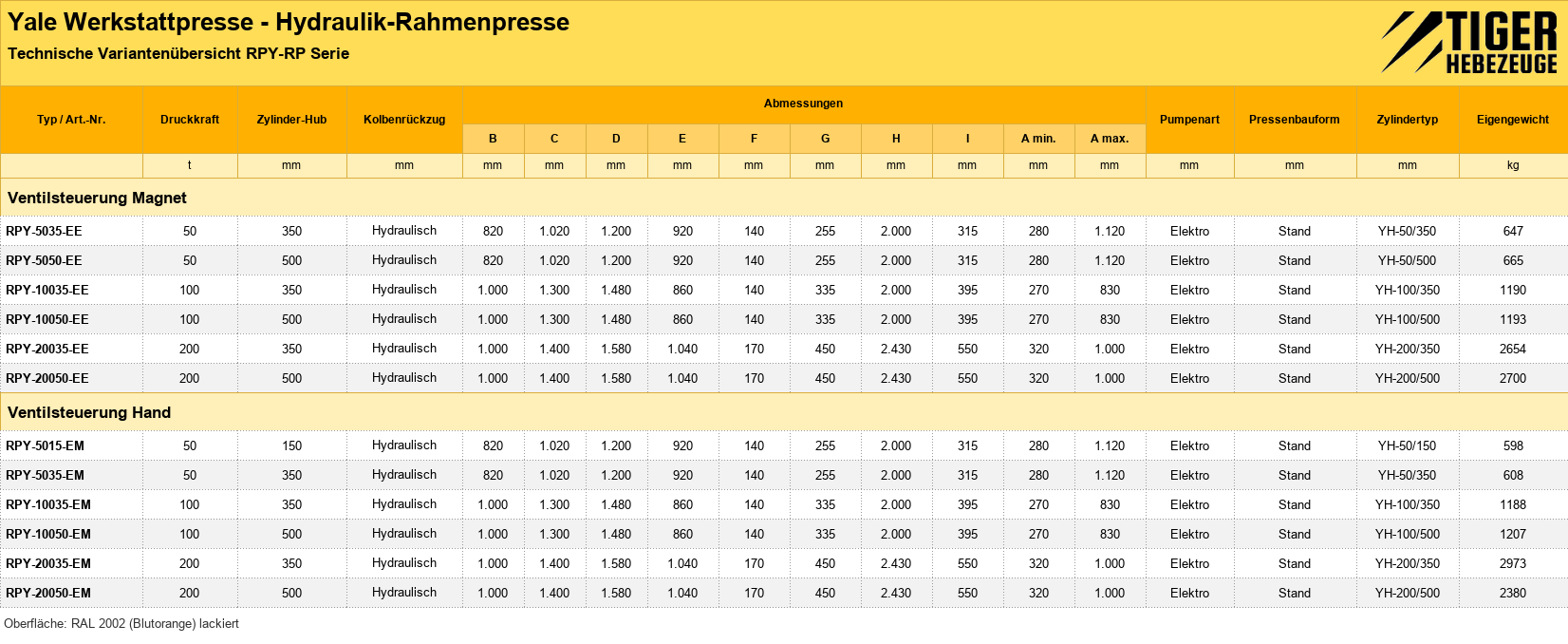Click cylinder type YH-50/150
Screen dimensions: 1568x644
tap(1408, 445)
